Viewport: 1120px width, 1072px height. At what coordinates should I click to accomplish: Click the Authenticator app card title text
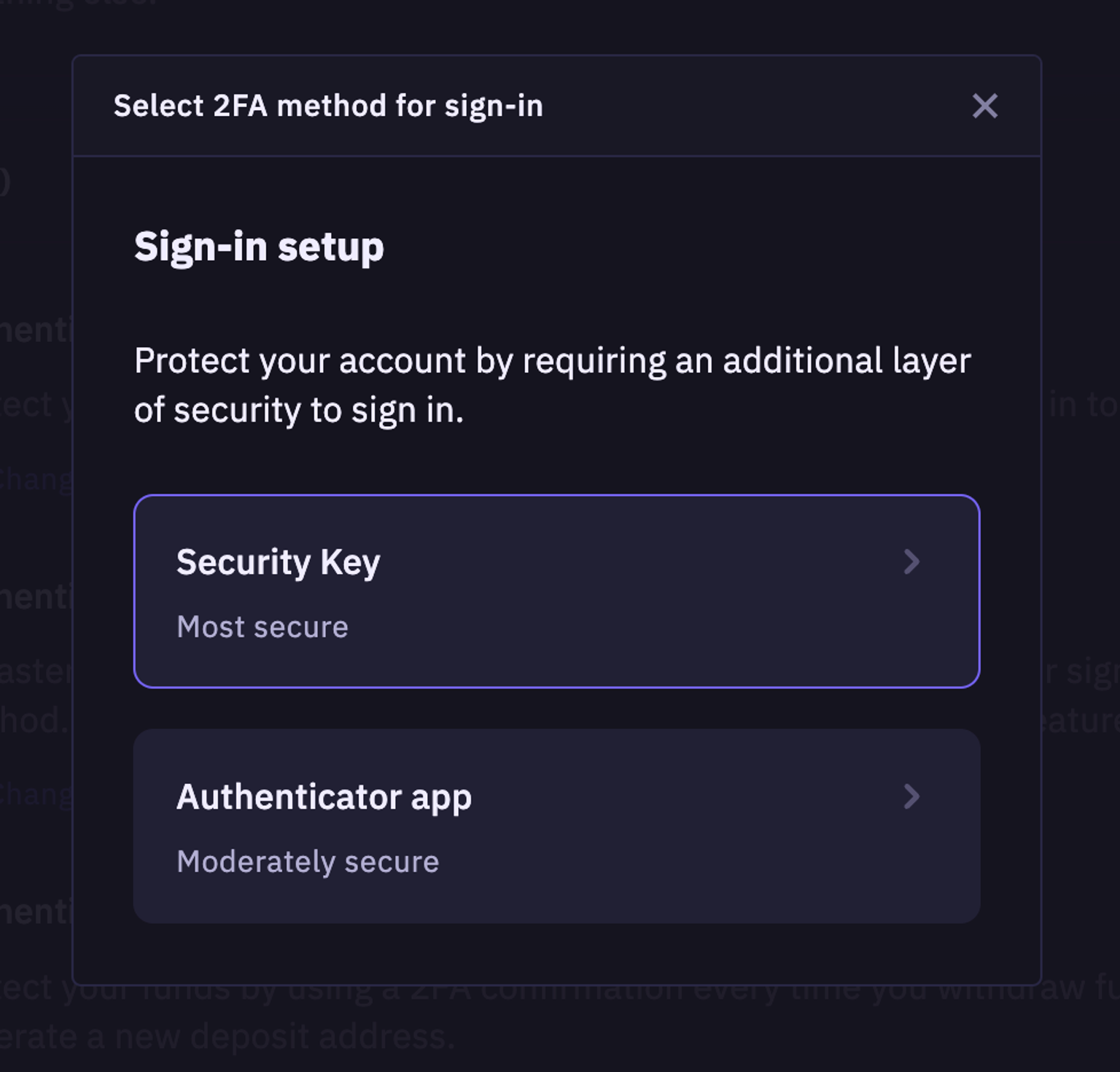click(325, 797)
